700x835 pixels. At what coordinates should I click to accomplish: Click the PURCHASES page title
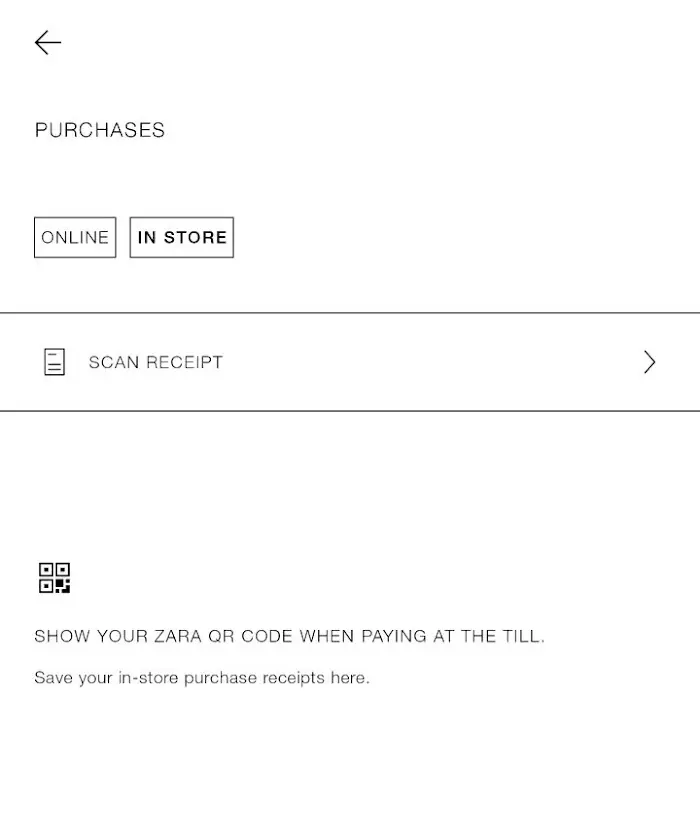coord(100,130)
